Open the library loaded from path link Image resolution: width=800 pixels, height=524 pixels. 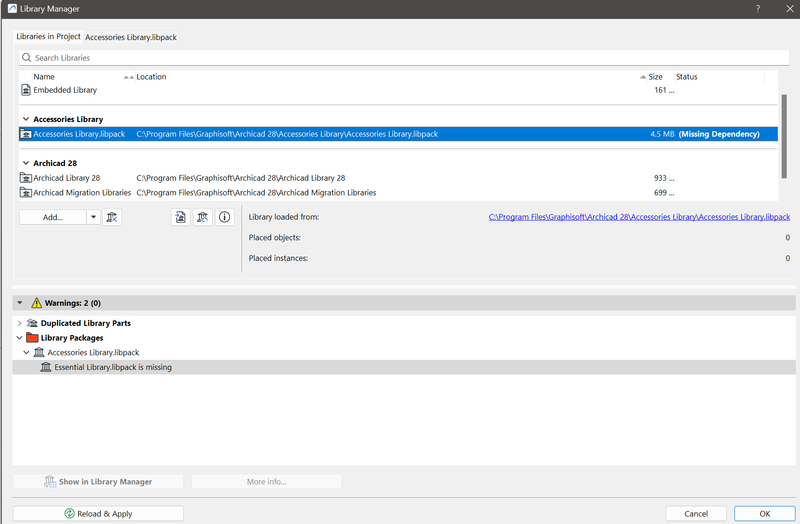tap(639, 217)
